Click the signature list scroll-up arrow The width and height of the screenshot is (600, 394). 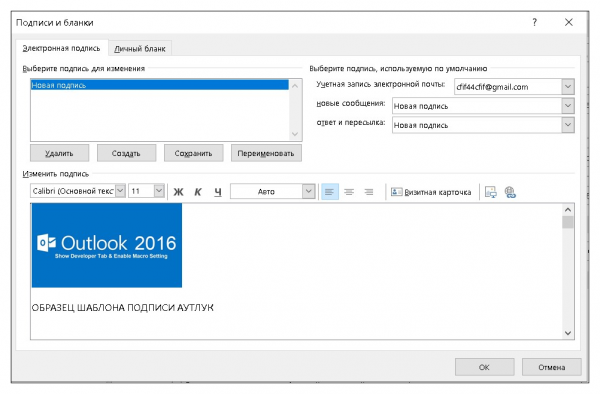pos(295,86)
